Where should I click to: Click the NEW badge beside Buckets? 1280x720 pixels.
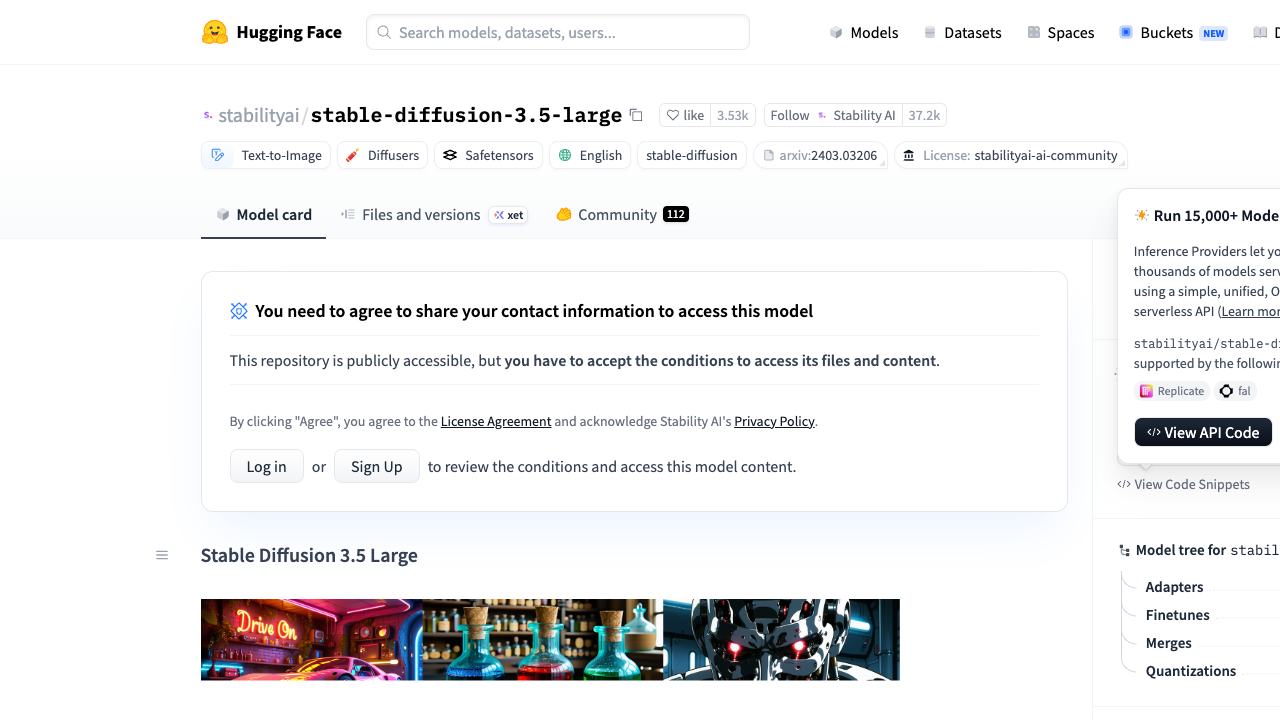pos(1214,33)
